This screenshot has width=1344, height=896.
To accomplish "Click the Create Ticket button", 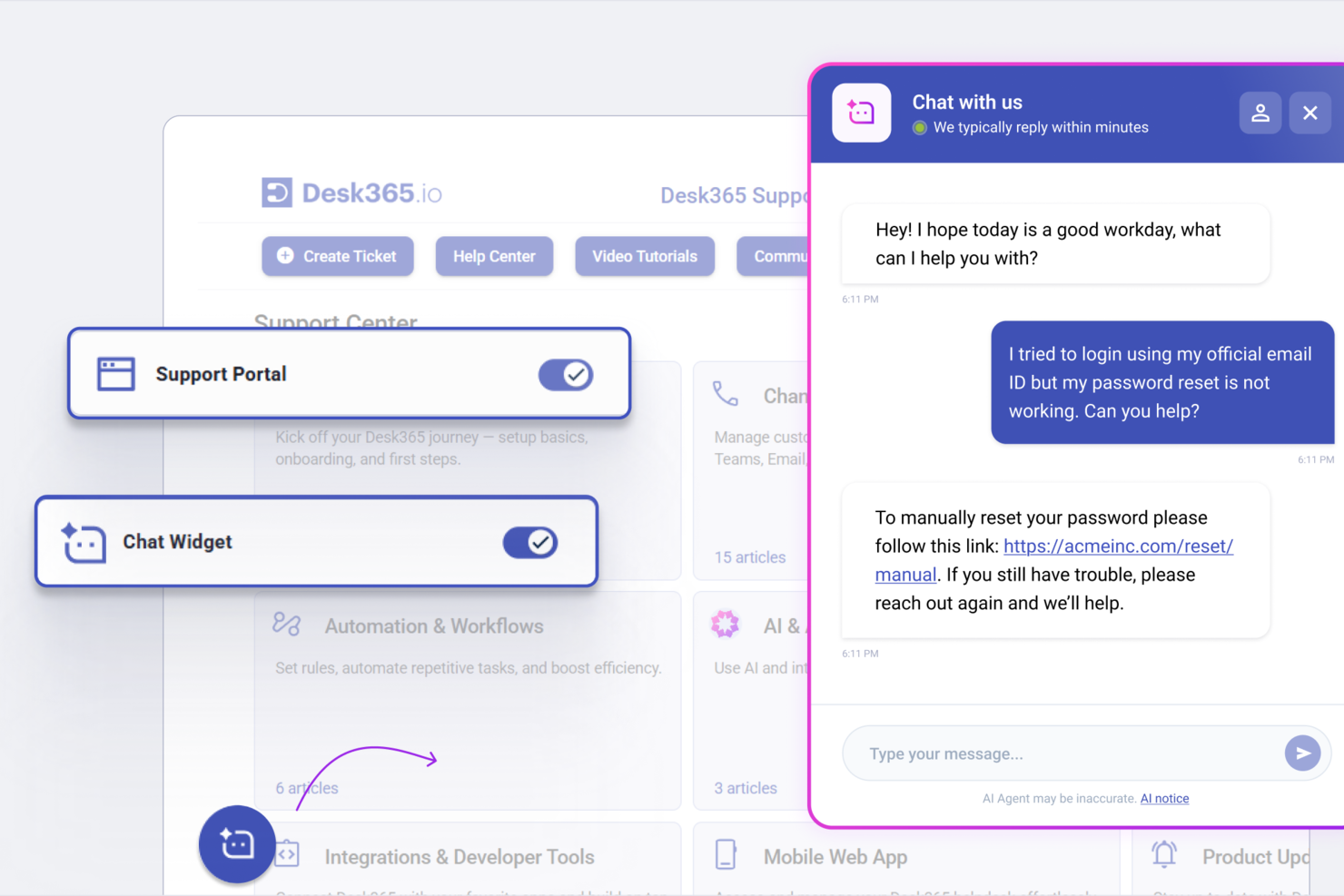I will click(337, 256).
